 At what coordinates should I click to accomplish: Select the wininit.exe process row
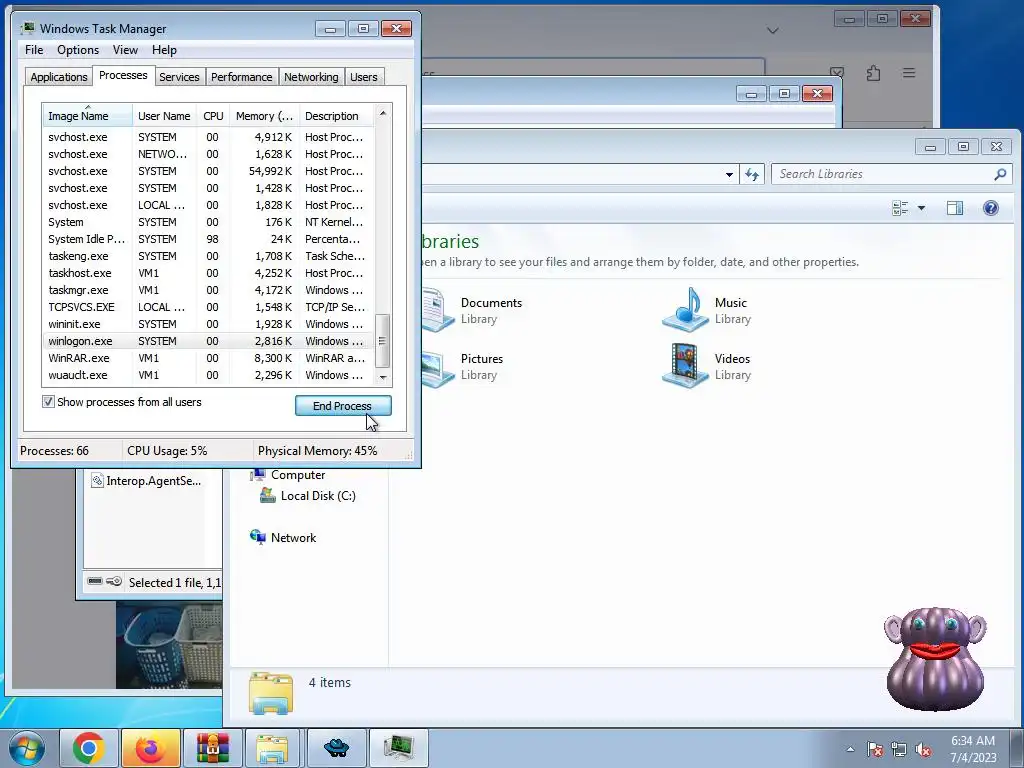208,324
